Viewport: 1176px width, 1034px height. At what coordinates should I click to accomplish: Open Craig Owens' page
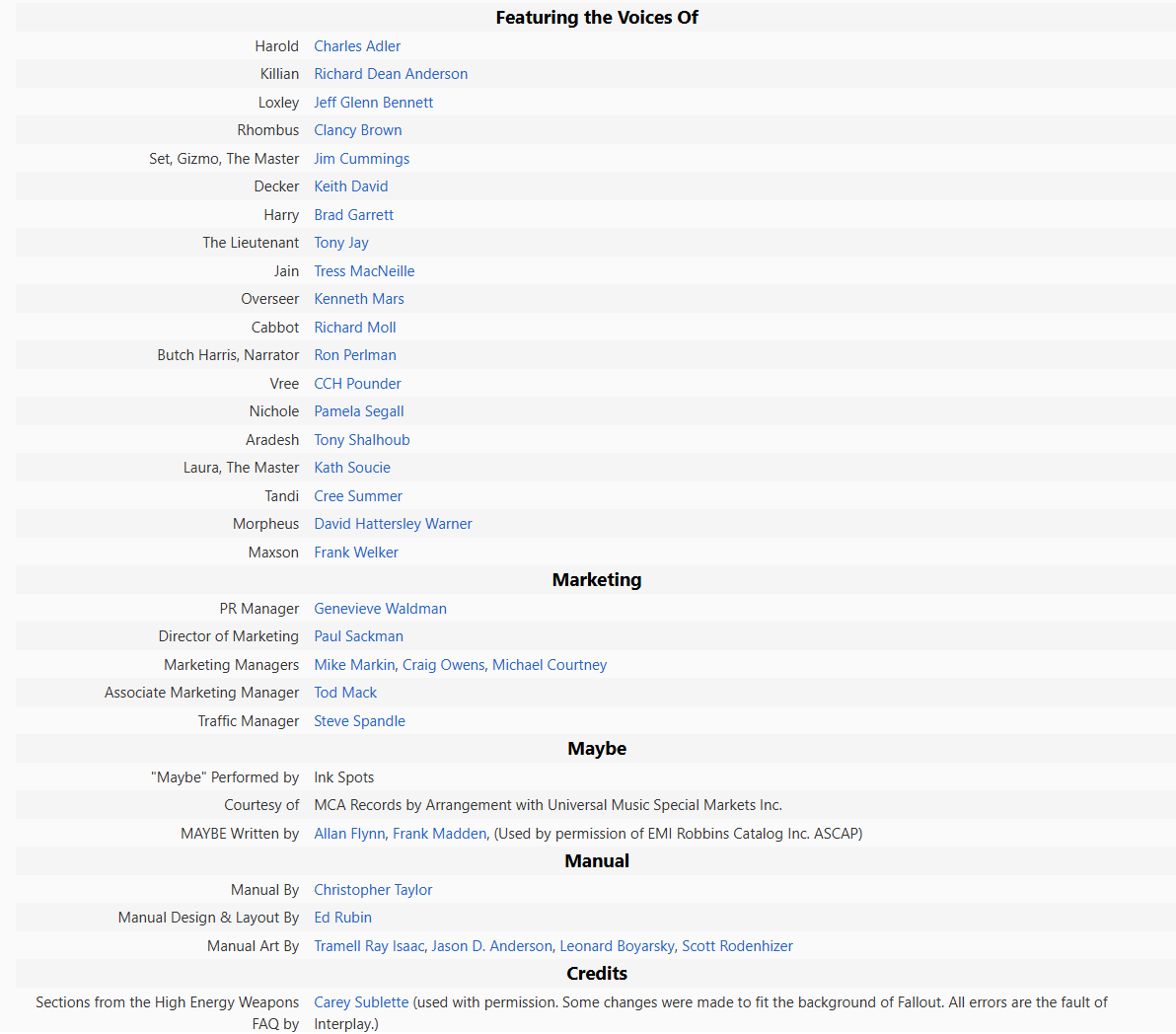click(444, 665)
